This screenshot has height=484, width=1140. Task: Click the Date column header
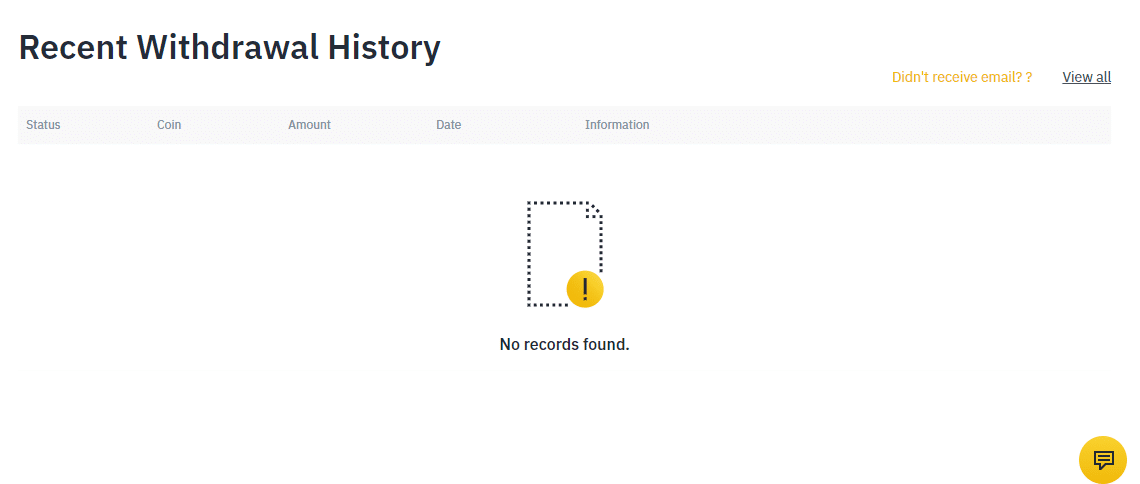point(449,125)
